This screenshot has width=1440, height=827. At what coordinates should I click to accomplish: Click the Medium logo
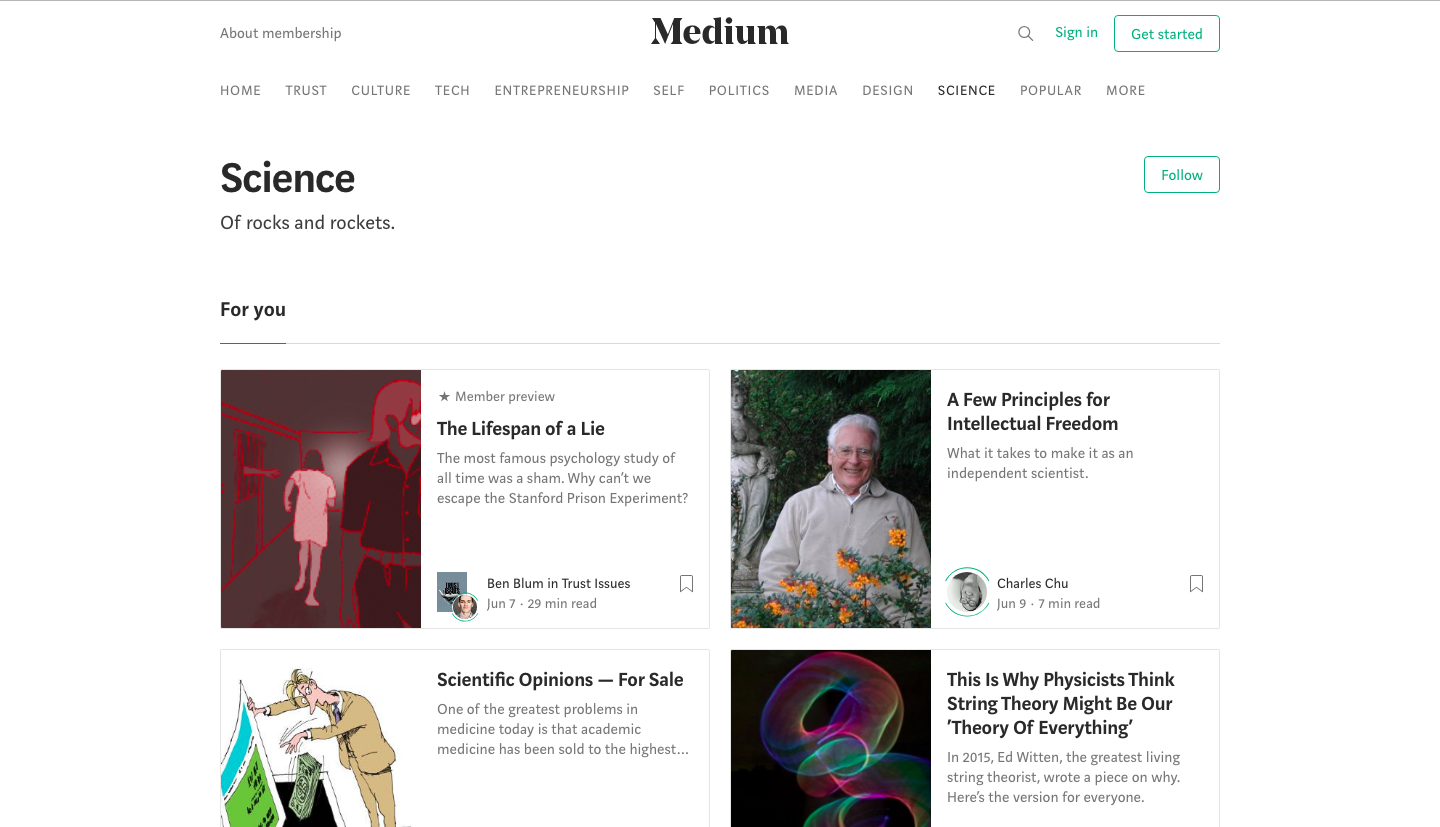point(720,32)
